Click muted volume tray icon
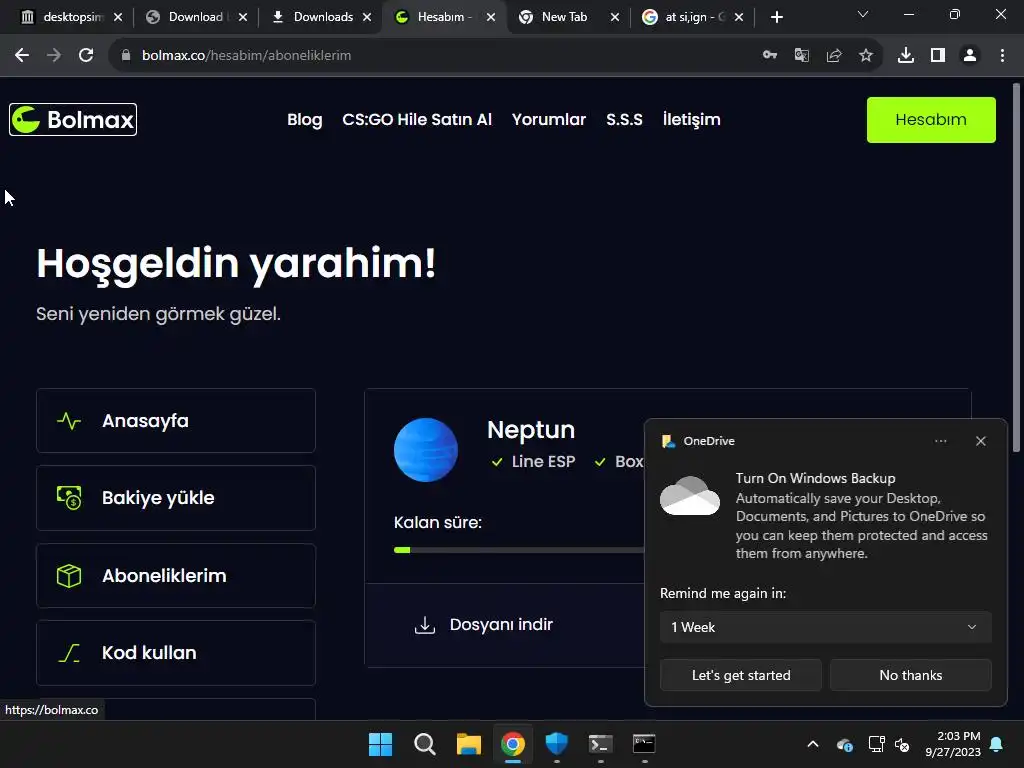Screen dimensions: 1024x768 (x=903, y=744)
